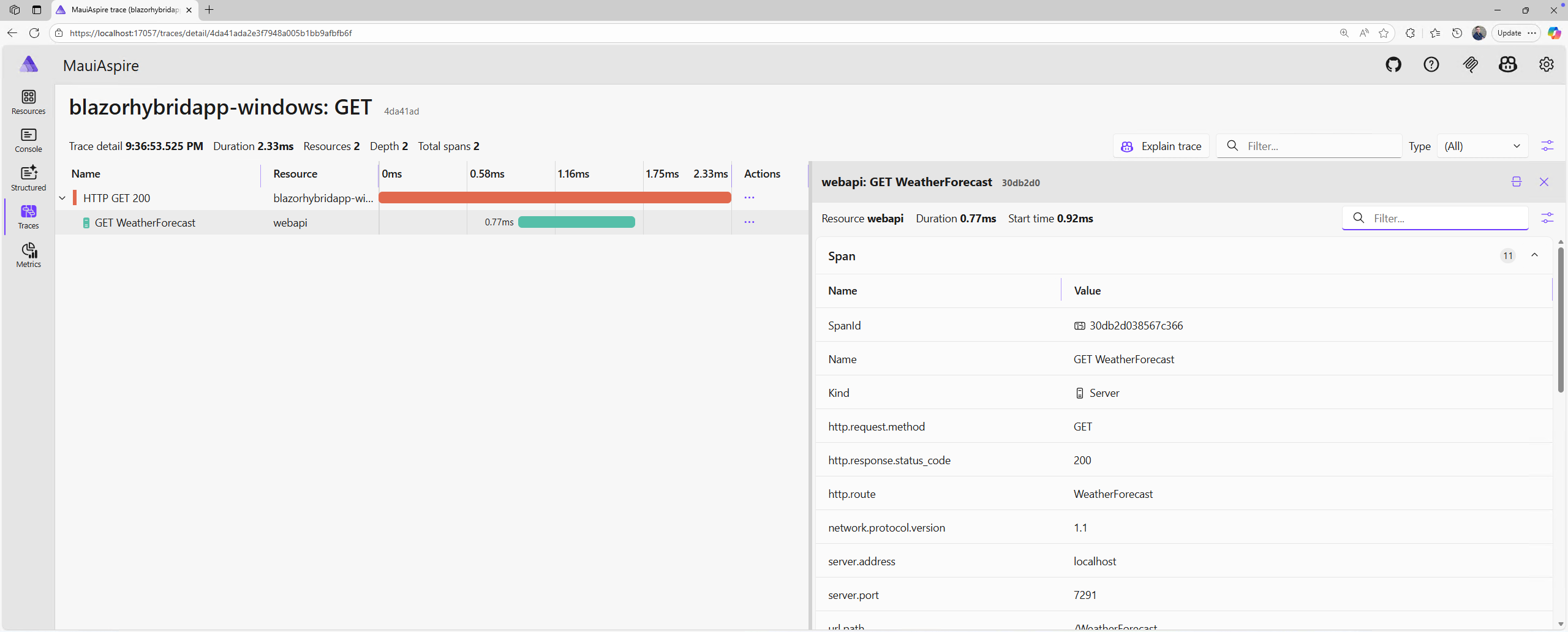Open browser zoom control icon

tap(1344, 33)
